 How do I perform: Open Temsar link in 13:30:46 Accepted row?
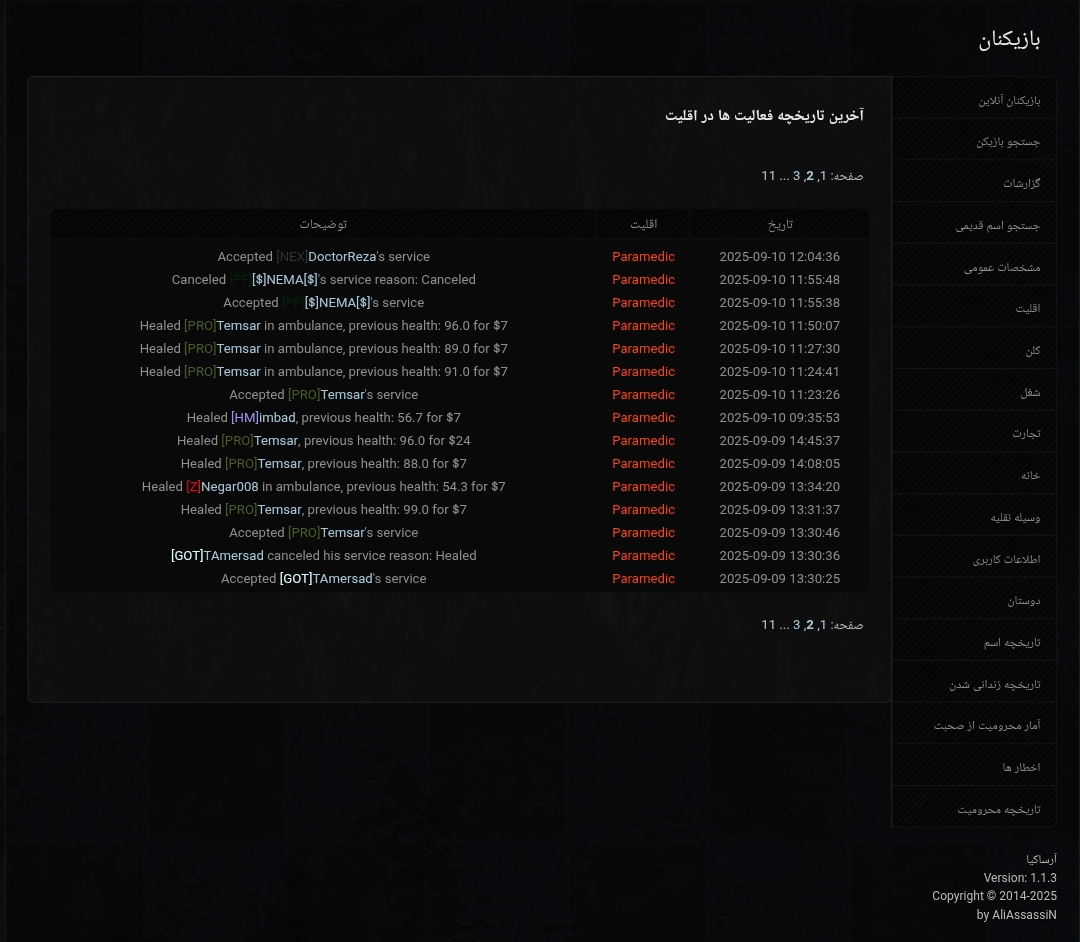click(x=342, y=532)
